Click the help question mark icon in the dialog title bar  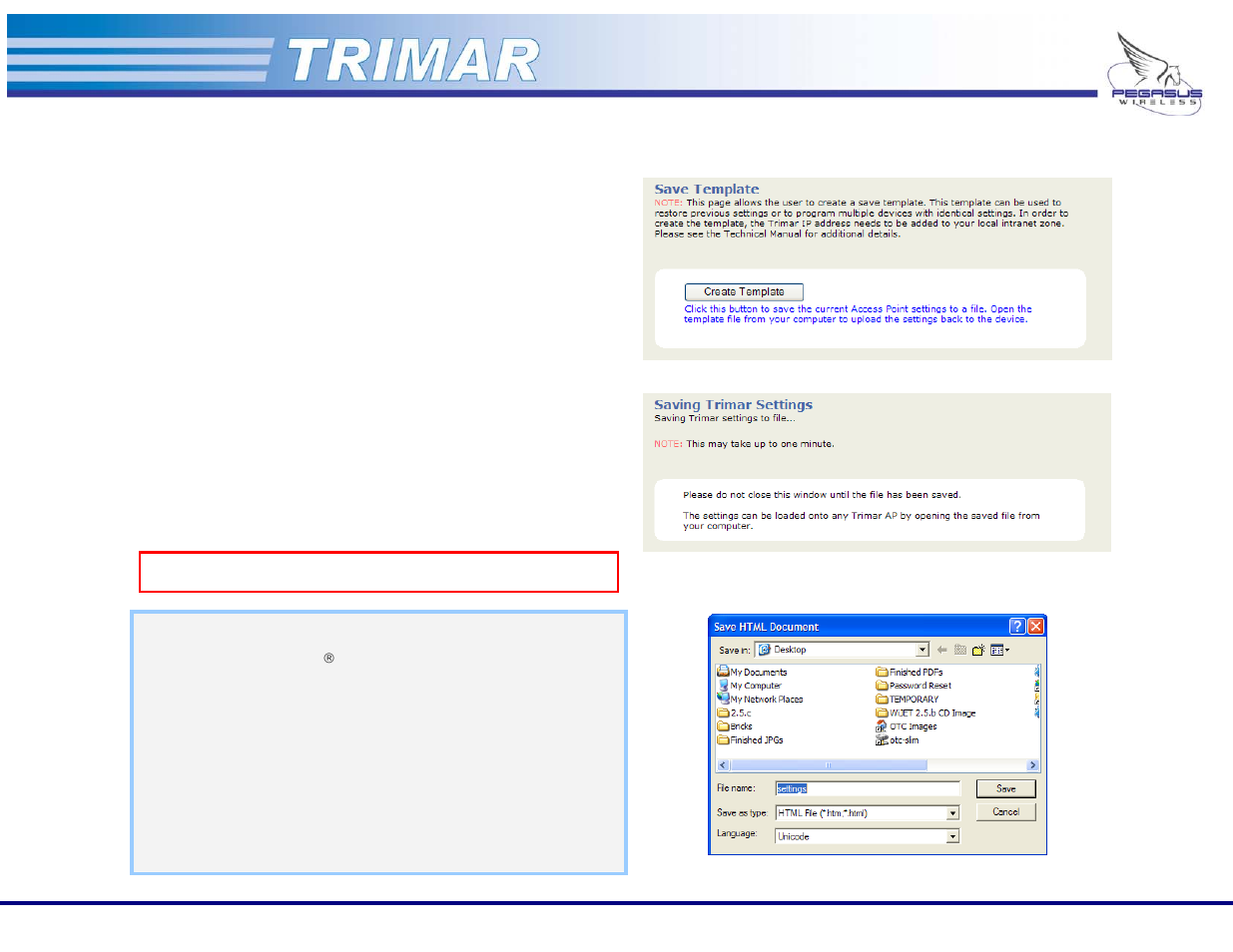(x=1016, y=626)
